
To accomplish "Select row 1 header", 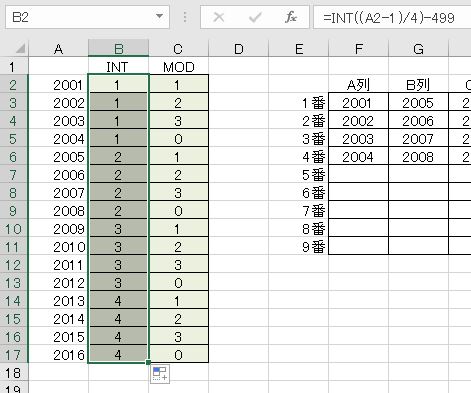I will (13, 67).
